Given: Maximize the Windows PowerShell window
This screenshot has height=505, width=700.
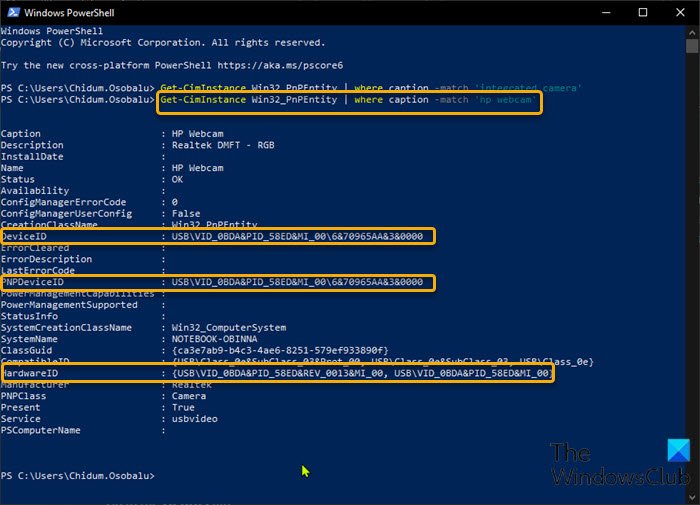Looking at the screenshot, I should [643, 13].
